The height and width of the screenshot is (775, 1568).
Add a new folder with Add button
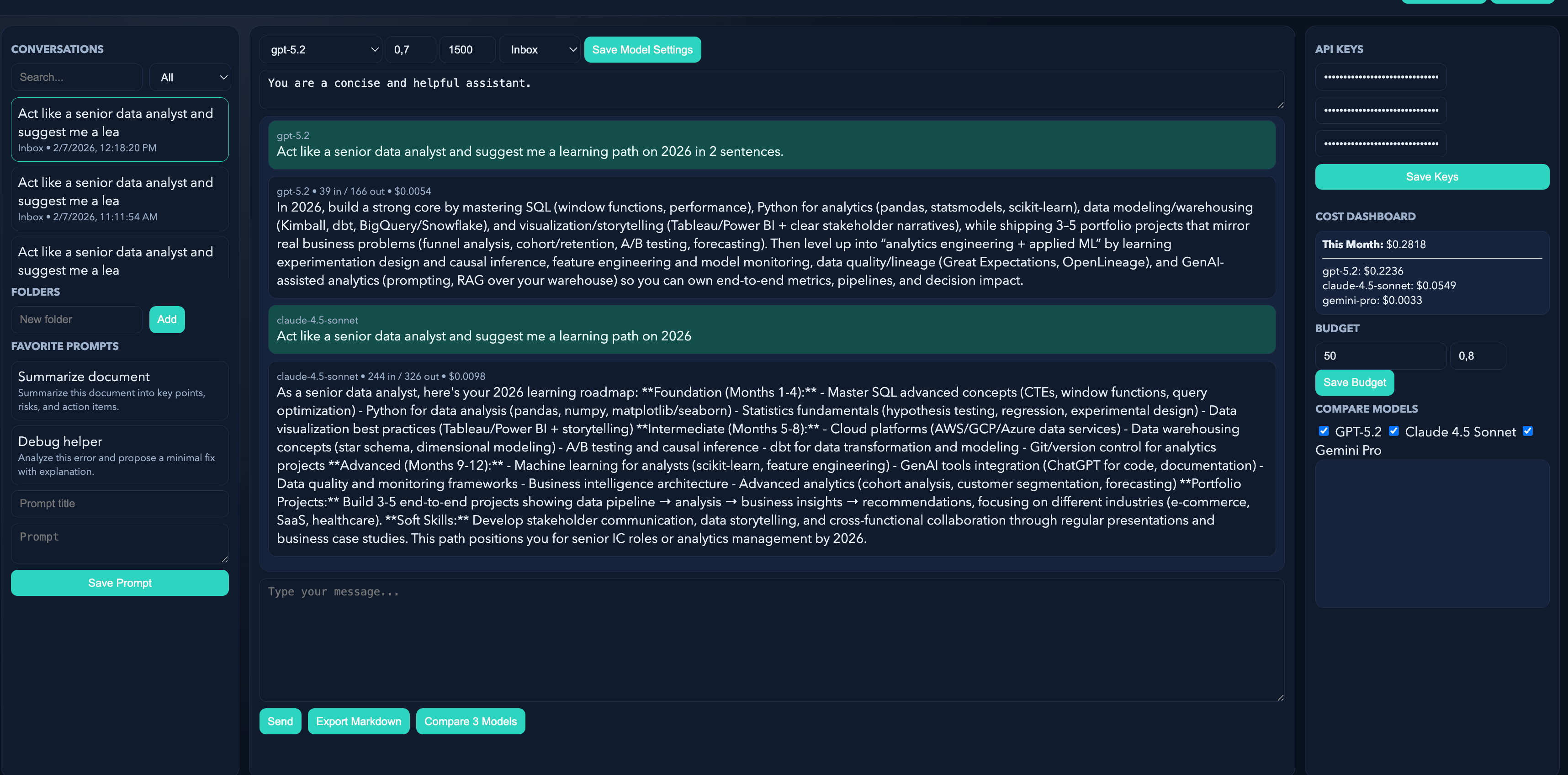pos(167,319)
